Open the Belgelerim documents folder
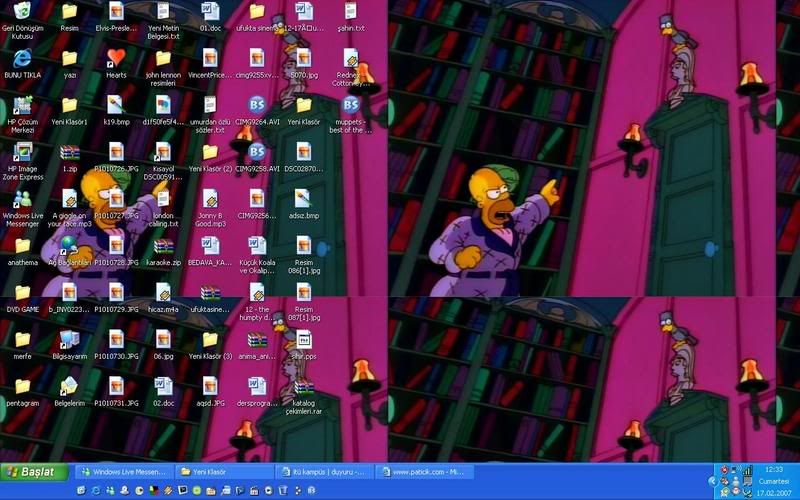The image size is (800, 500). pos(69,386)
